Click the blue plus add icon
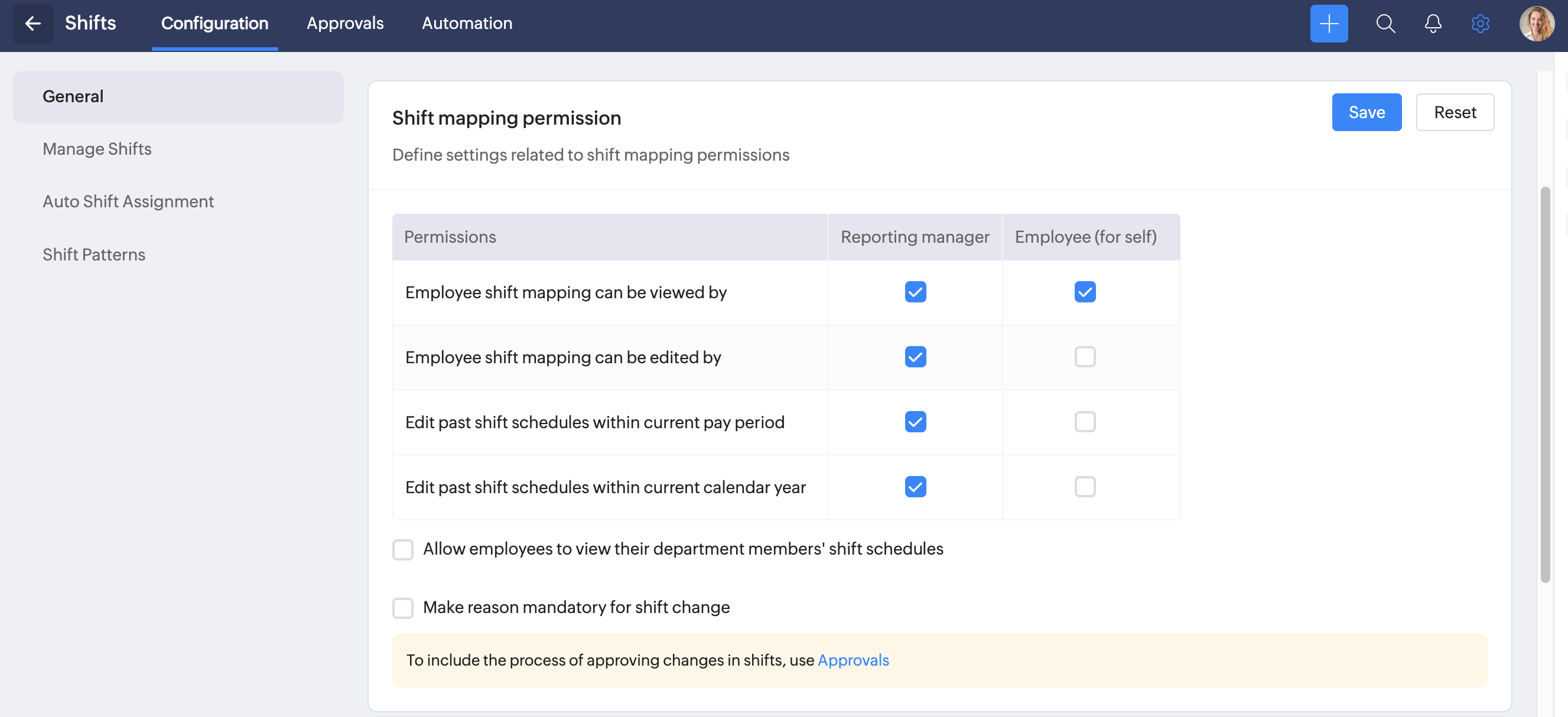 tap(1328, 23)
